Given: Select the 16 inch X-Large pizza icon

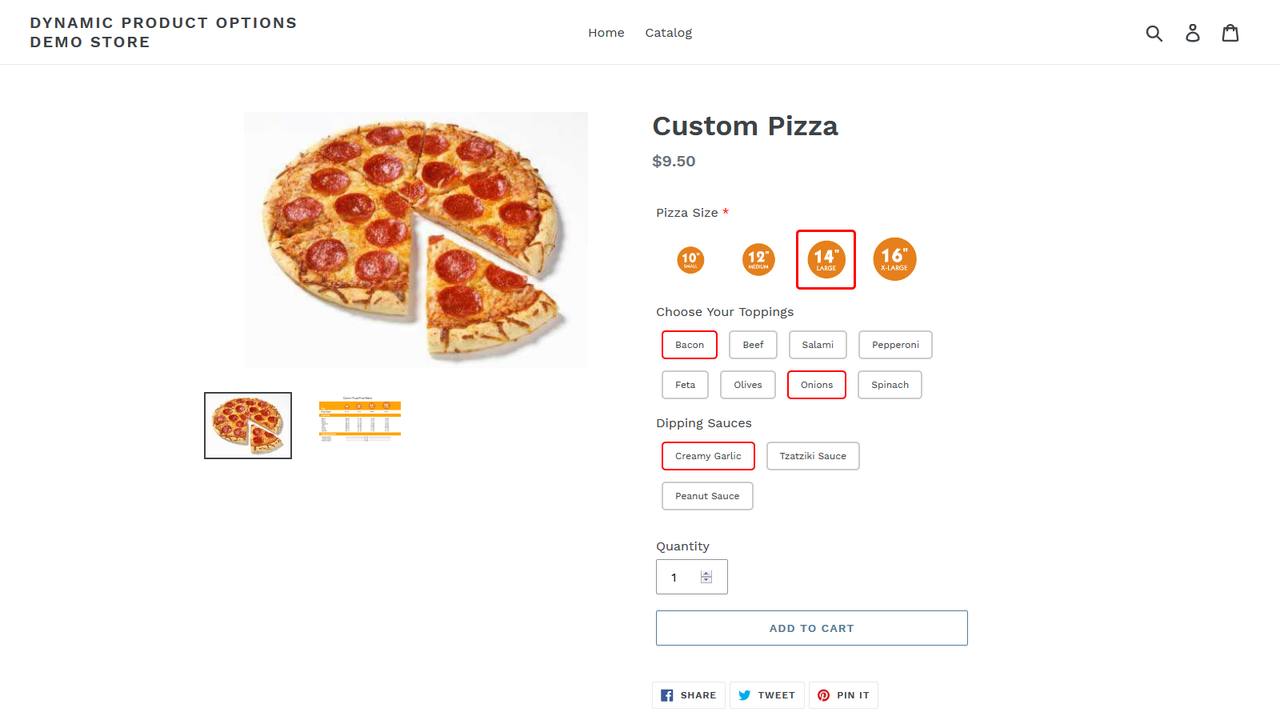Looking at the screenshot, I should point(894,259).
